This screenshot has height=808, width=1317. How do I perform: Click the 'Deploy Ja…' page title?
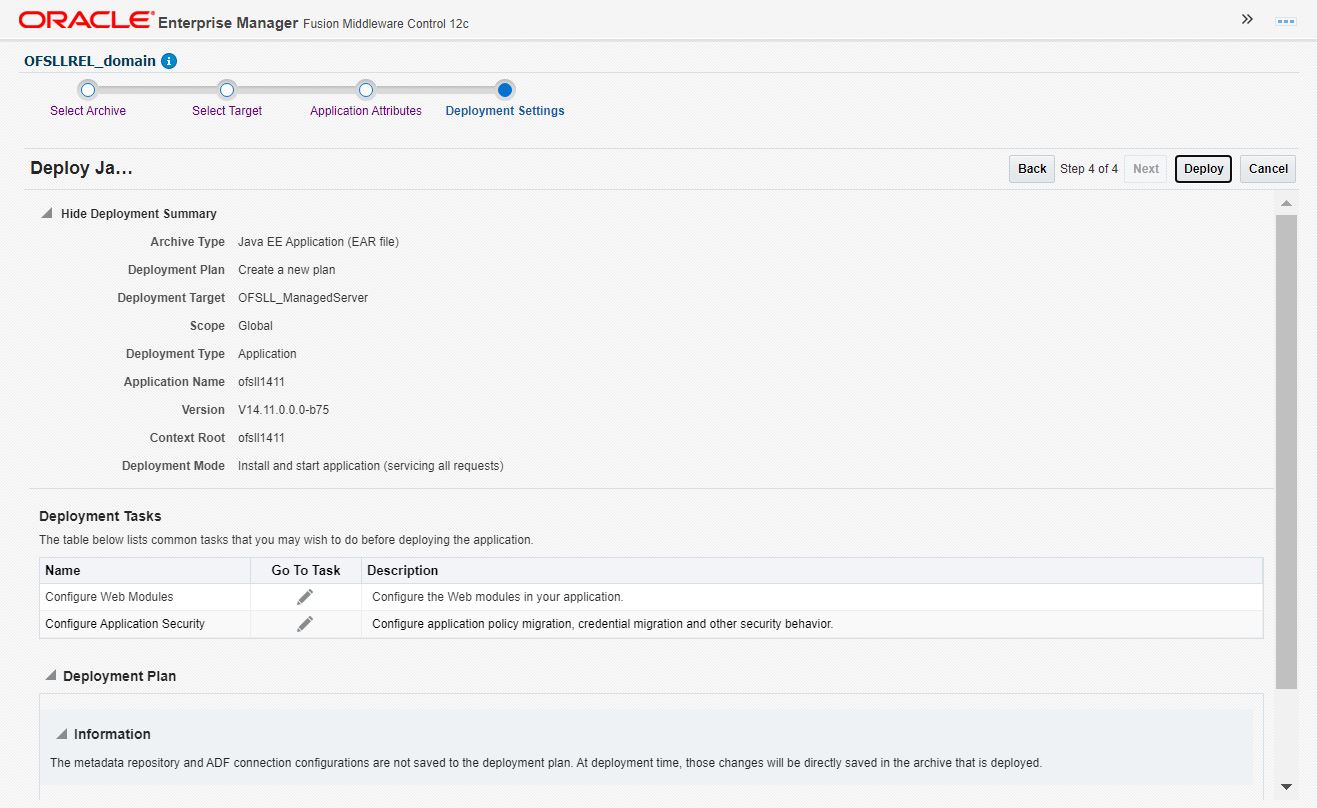(82, 168)
